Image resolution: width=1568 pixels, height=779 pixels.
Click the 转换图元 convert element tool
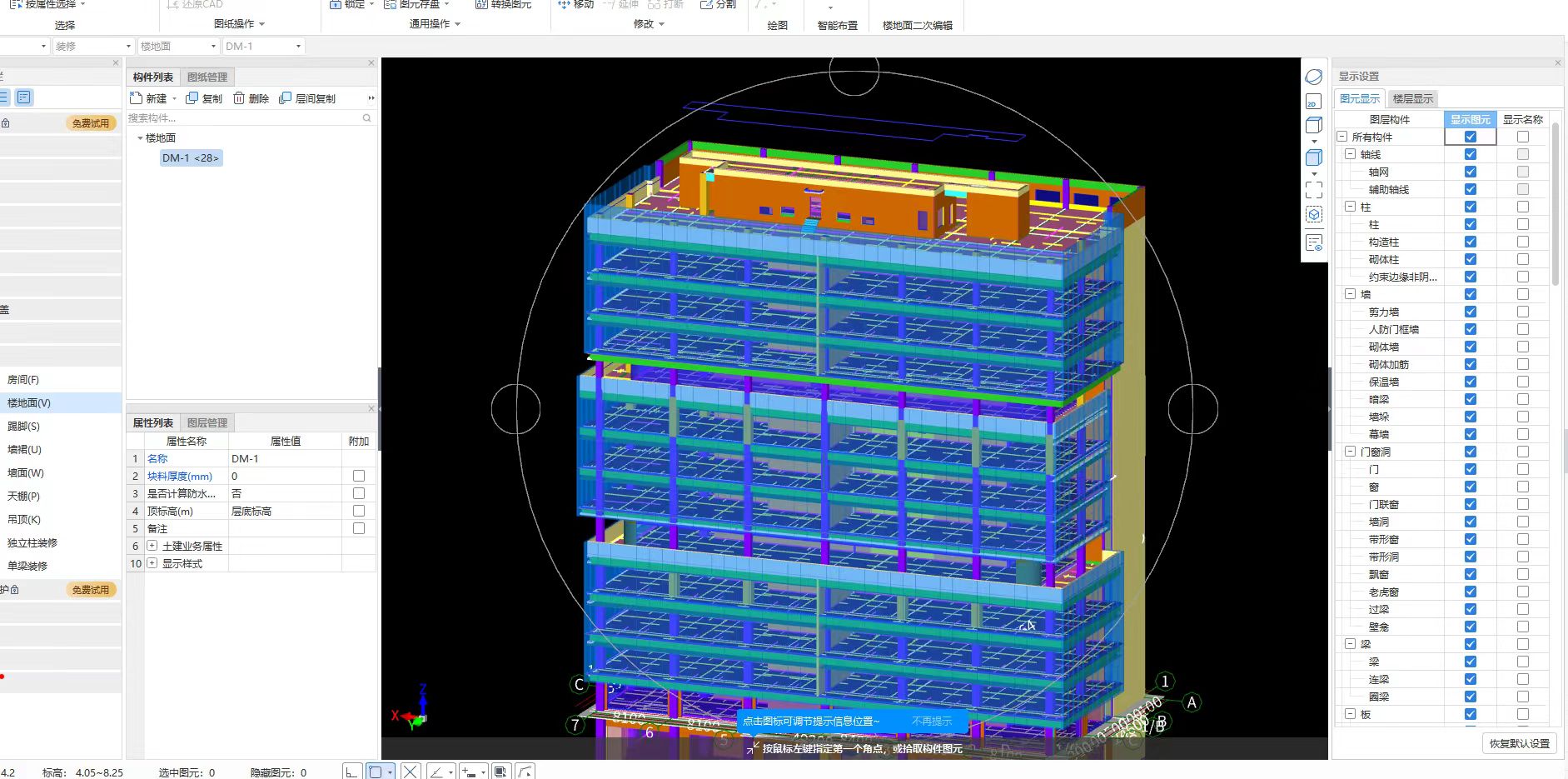tap(503, 4)
